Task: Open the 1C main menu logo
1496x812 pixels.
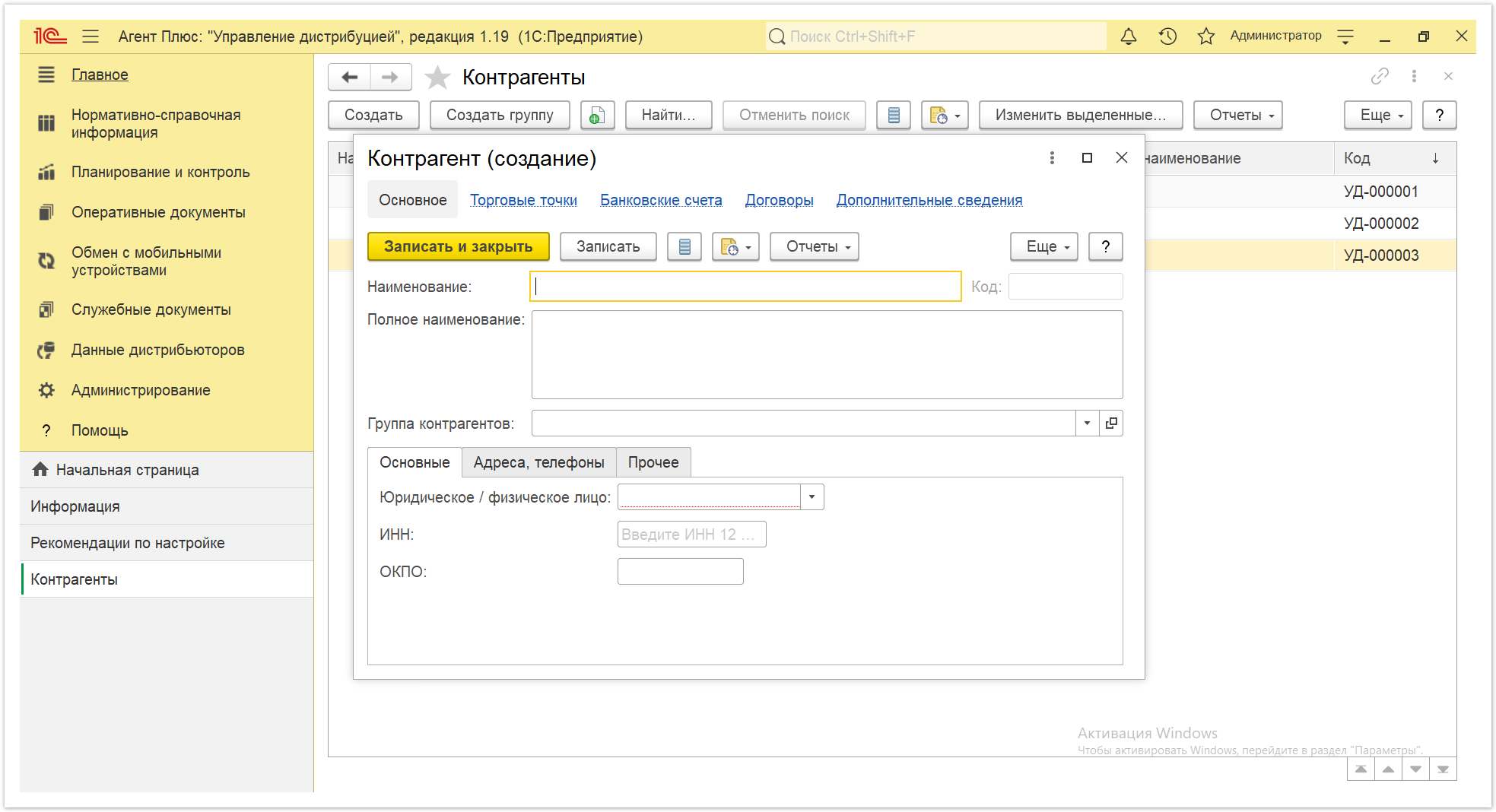Action: [x=50, y=36]
